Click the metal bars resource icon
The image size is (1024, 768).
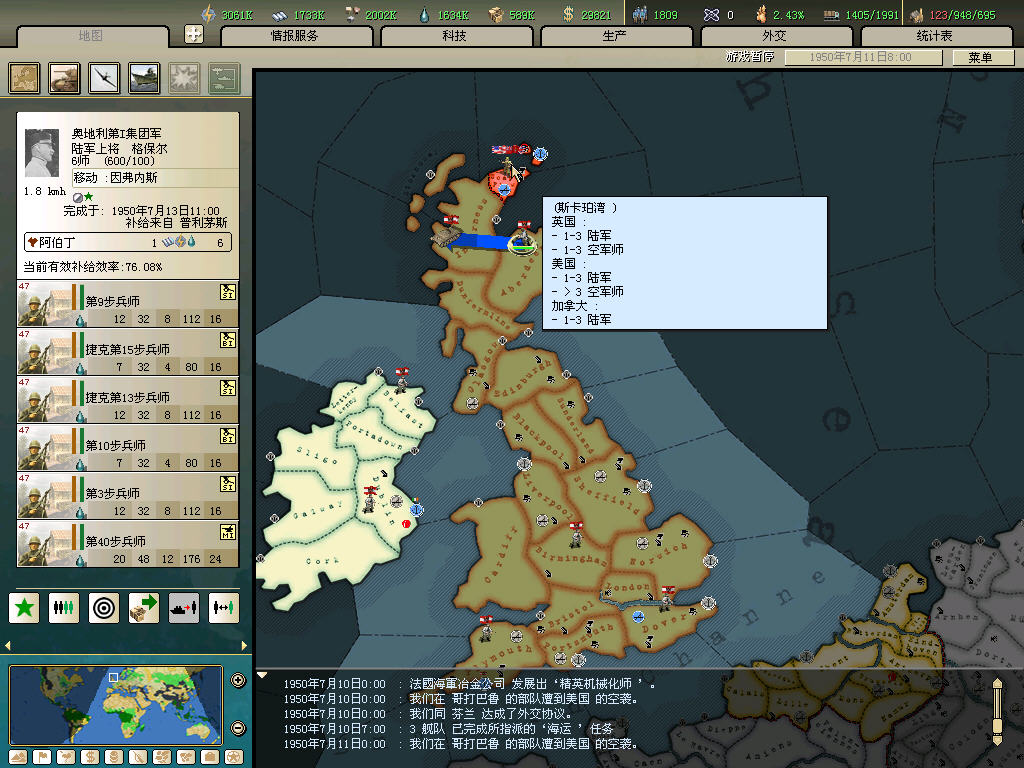[280, 14]
